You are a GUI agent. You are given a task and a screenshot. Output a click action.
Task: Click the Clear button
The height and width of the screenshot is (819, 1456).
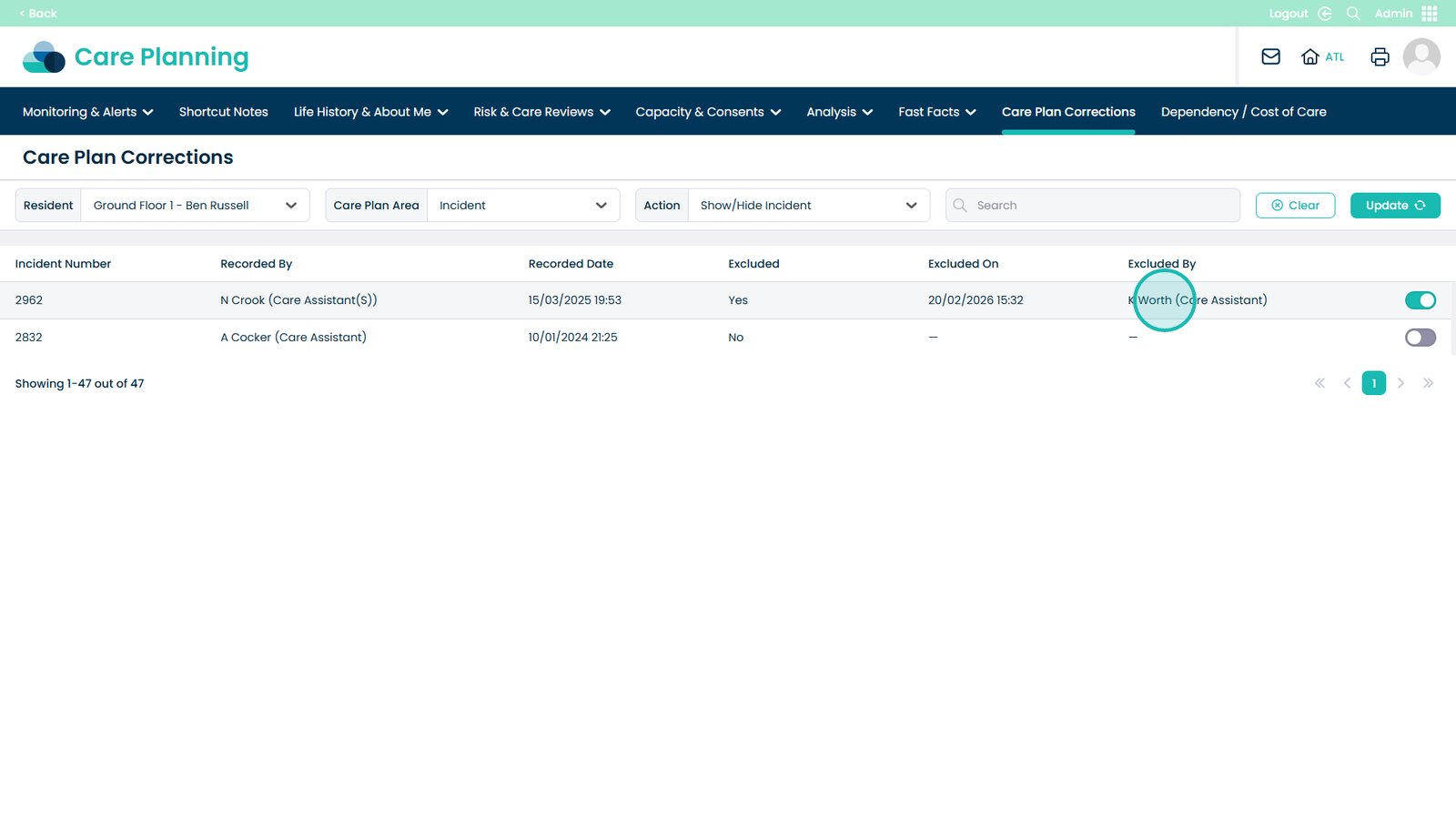tap(1295, 206)
